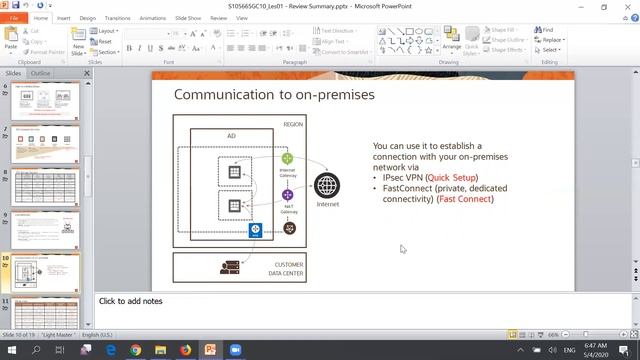The width and height of the screenshot is (640, 360).
Task: Click the Bullets list icon
Action: point(231,33)
